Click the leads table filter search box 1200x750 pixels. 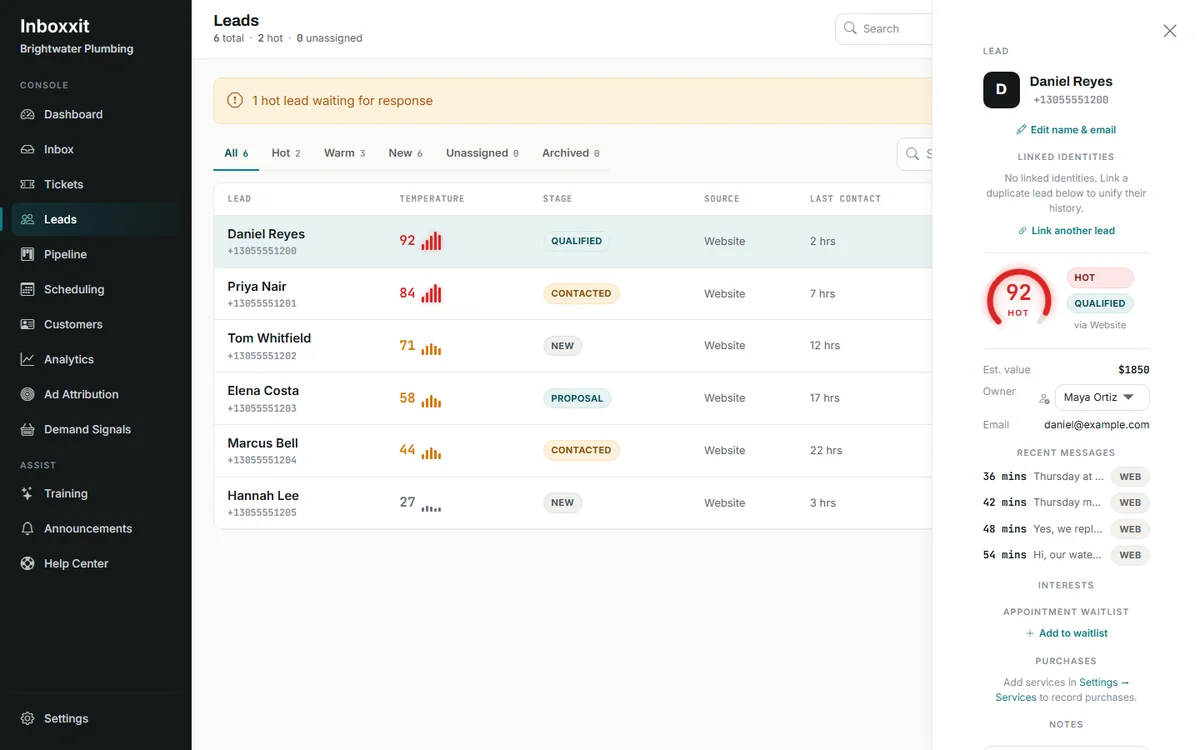point(915,154)
